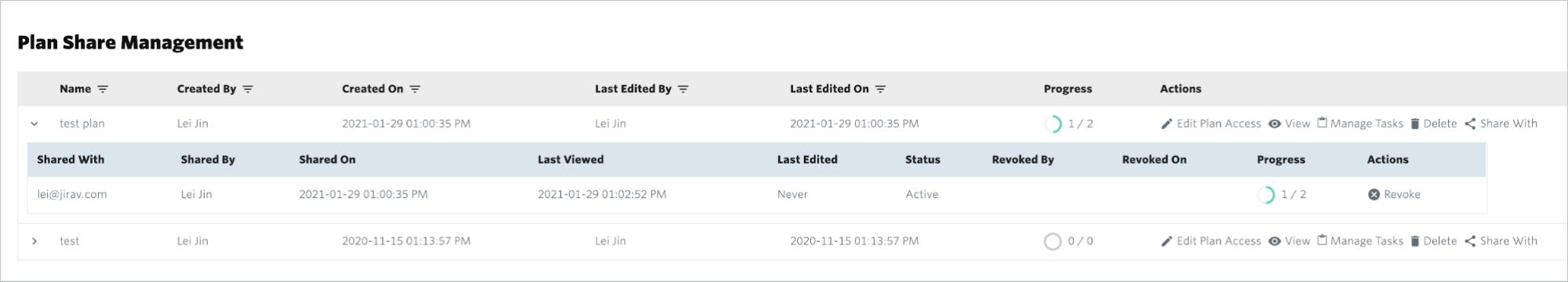Click the 1 / 2 progress circle for test plan

[x=1053, y=124]
